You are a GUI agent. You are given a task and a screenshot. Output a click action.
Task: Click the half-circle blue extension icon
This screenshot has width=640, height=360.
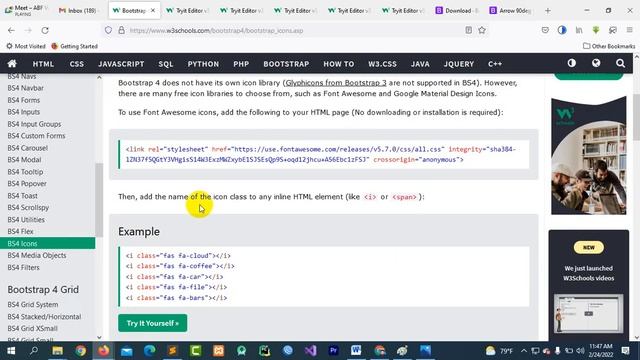click(x=562, y=30)
